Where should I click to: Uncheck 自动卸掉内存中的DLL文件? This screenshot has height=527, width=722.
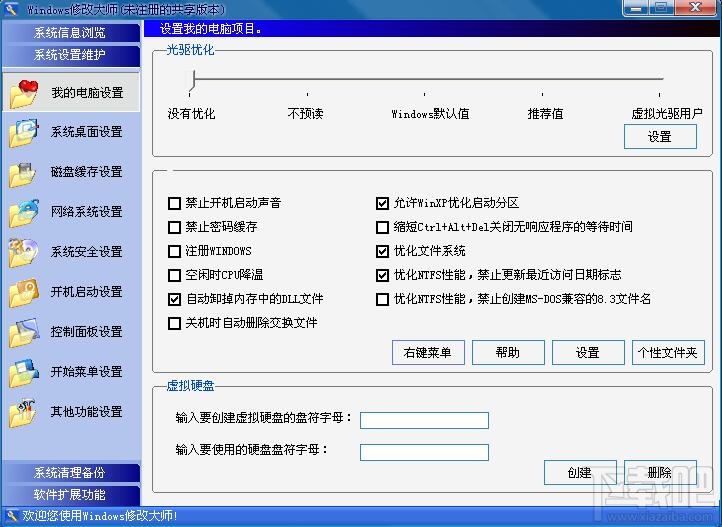pyautogui.click(x=174, y=299)
